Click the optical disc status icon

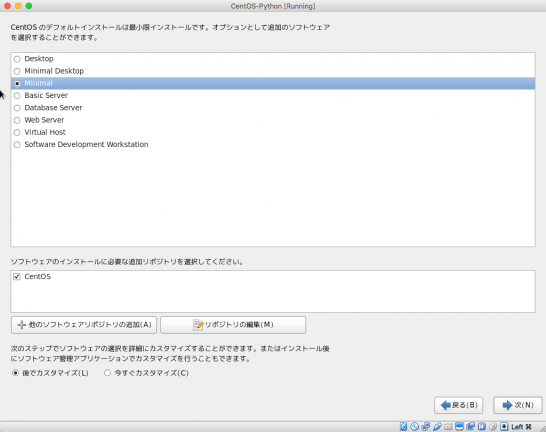pos(414,426)
